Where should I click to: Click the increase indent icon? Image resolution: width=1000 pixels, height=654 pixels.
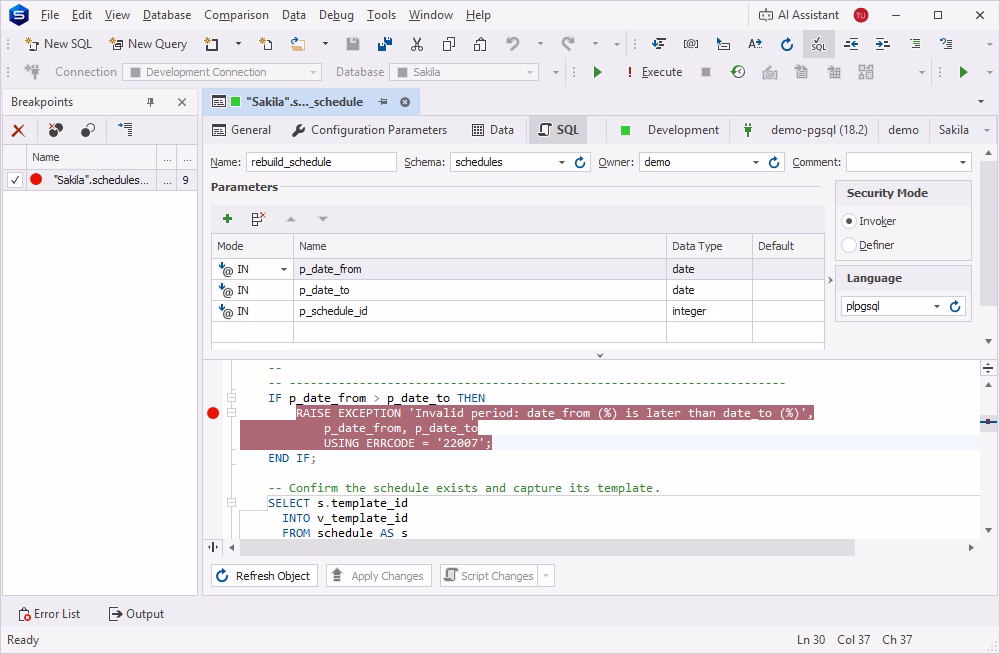click(883, 44)
